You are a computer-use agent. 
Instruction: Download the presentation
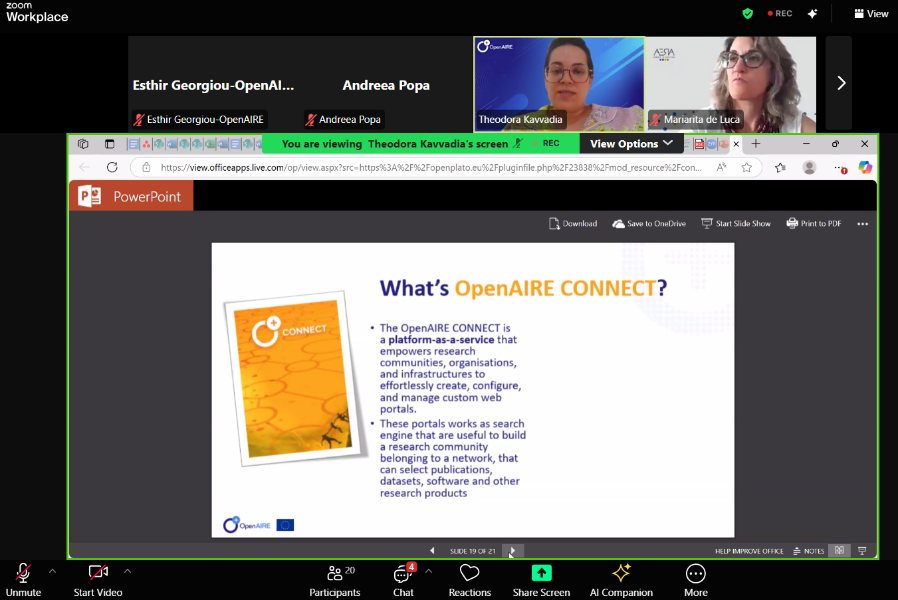573,223
